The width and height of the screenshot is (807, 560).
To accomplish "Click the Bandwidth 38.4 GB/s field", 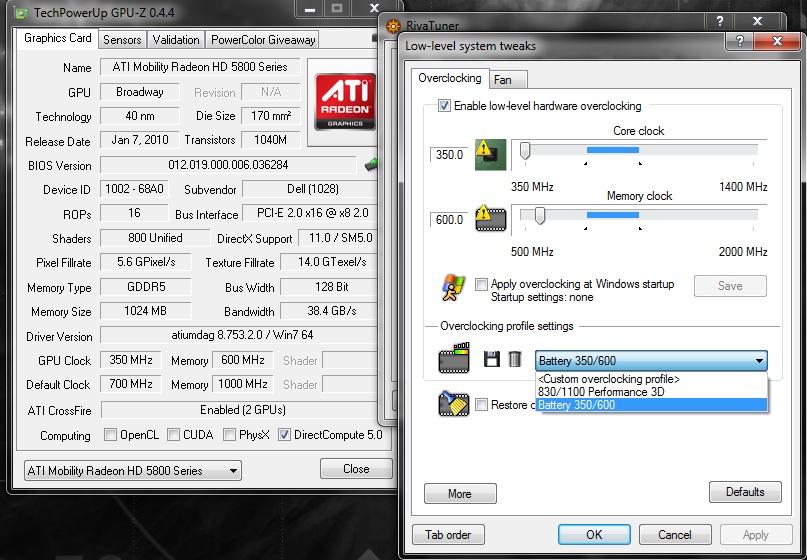I will pos(329,311).
